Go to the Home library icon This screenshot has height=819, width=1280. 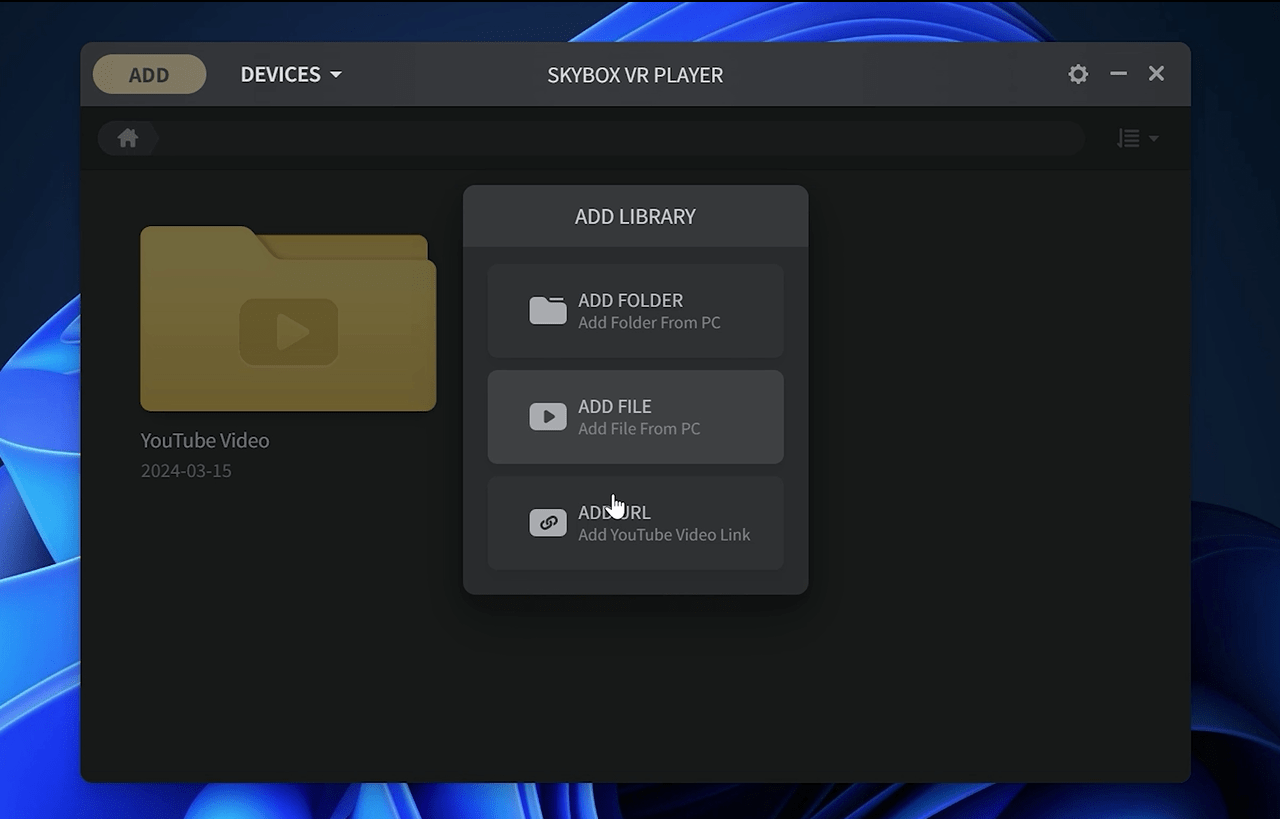tap(128, 138)
